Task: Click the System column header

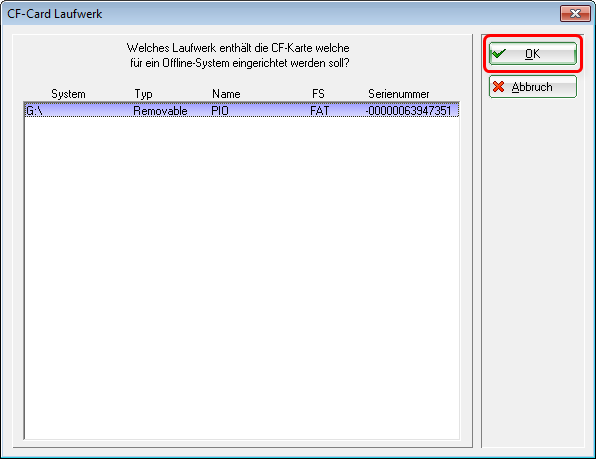Action: coord(68,94)
